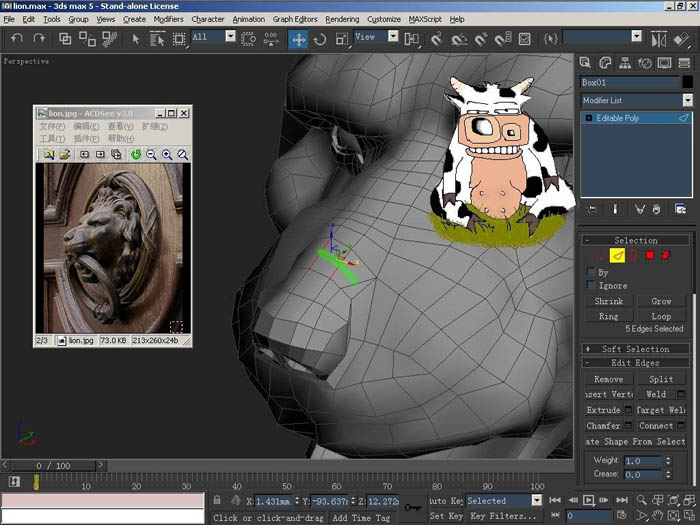Click Play Animation button

[589, 500]
